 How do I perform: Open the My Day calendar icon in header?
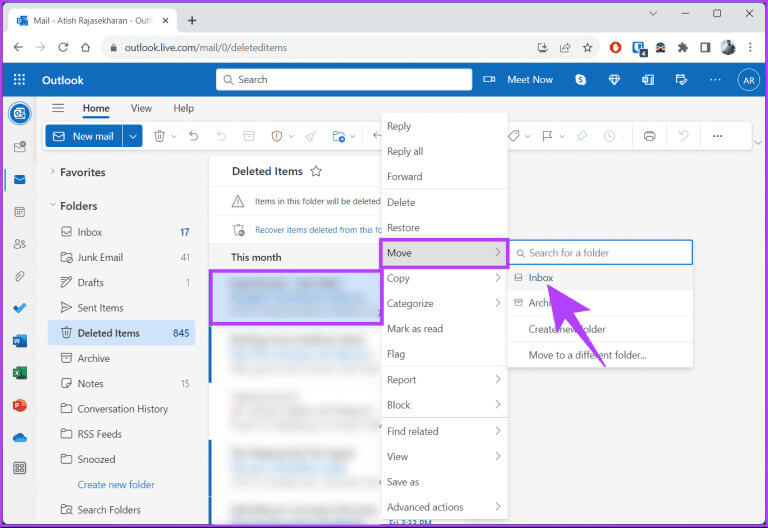coord(681,80)
